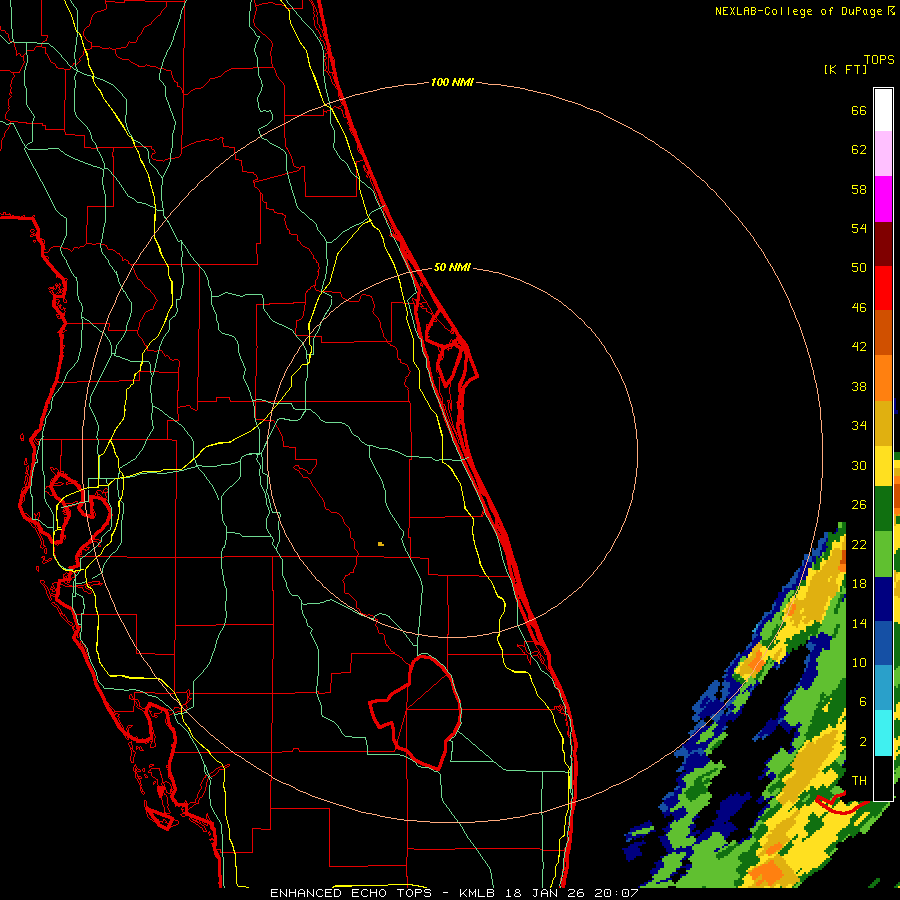This screenshot has width=900, height=900.
Task: Select the magenta legend swatch
Action: [x=883, y=199]
